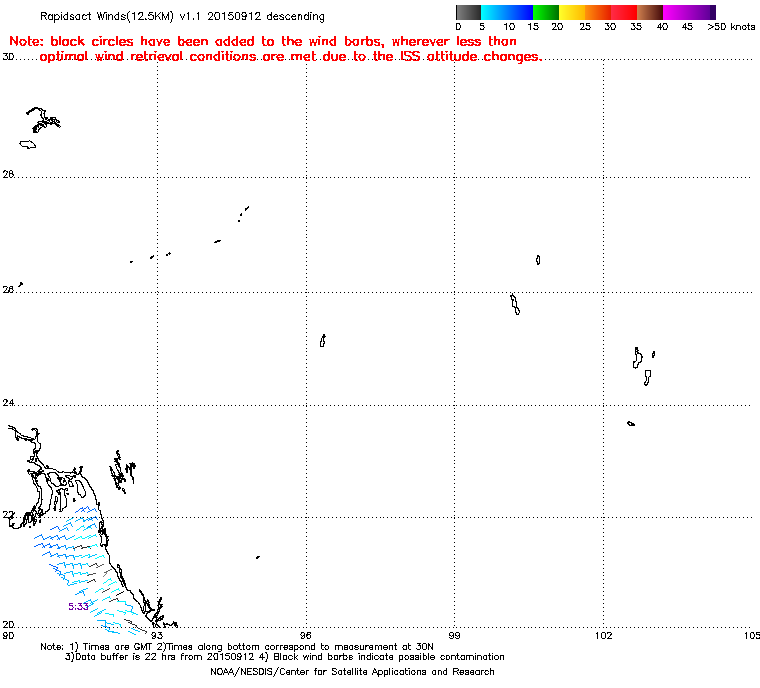760x688 pixels.
Task: Click the longitude label 96
Action: click(305, 635)
